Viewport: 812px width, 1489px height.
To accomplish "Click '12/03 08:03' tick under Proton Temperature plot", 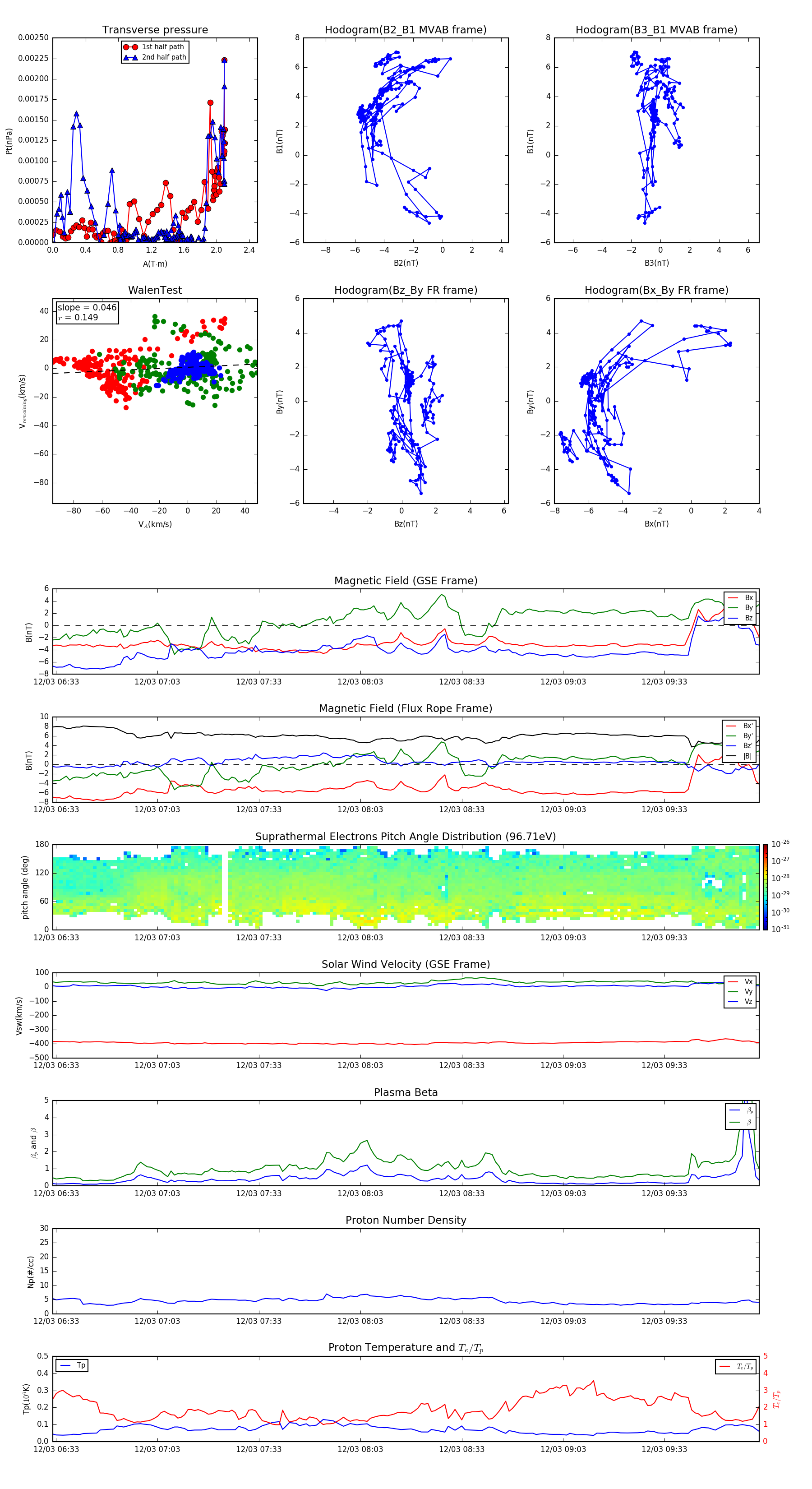I will pos(360,1449).
